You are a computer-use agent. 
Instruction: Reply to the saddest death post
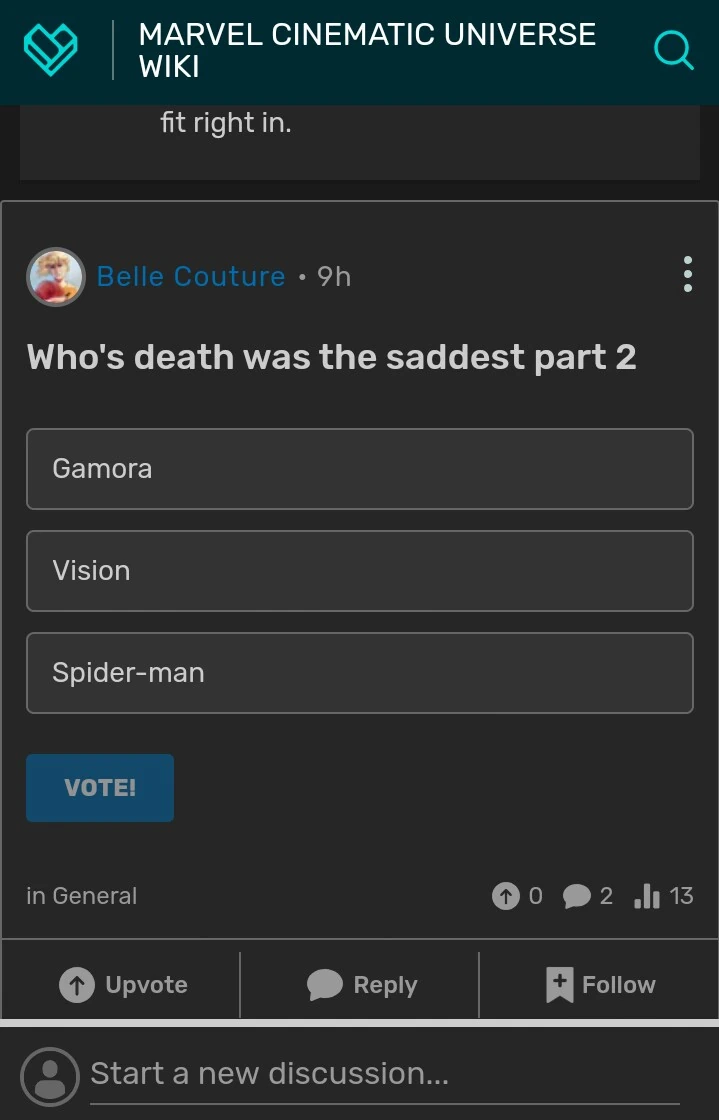(x=360, y=984)
